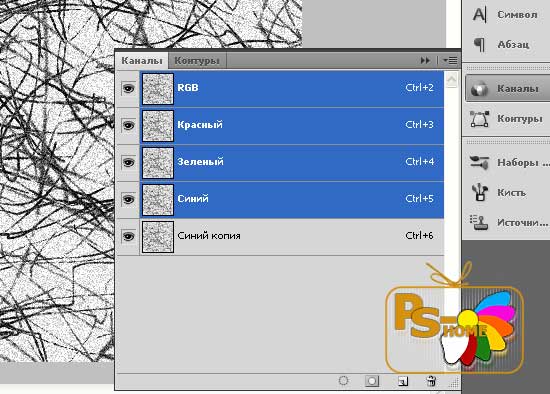
Task: Toggle visibility of Синий копия channel
Action: pos(128,236)
